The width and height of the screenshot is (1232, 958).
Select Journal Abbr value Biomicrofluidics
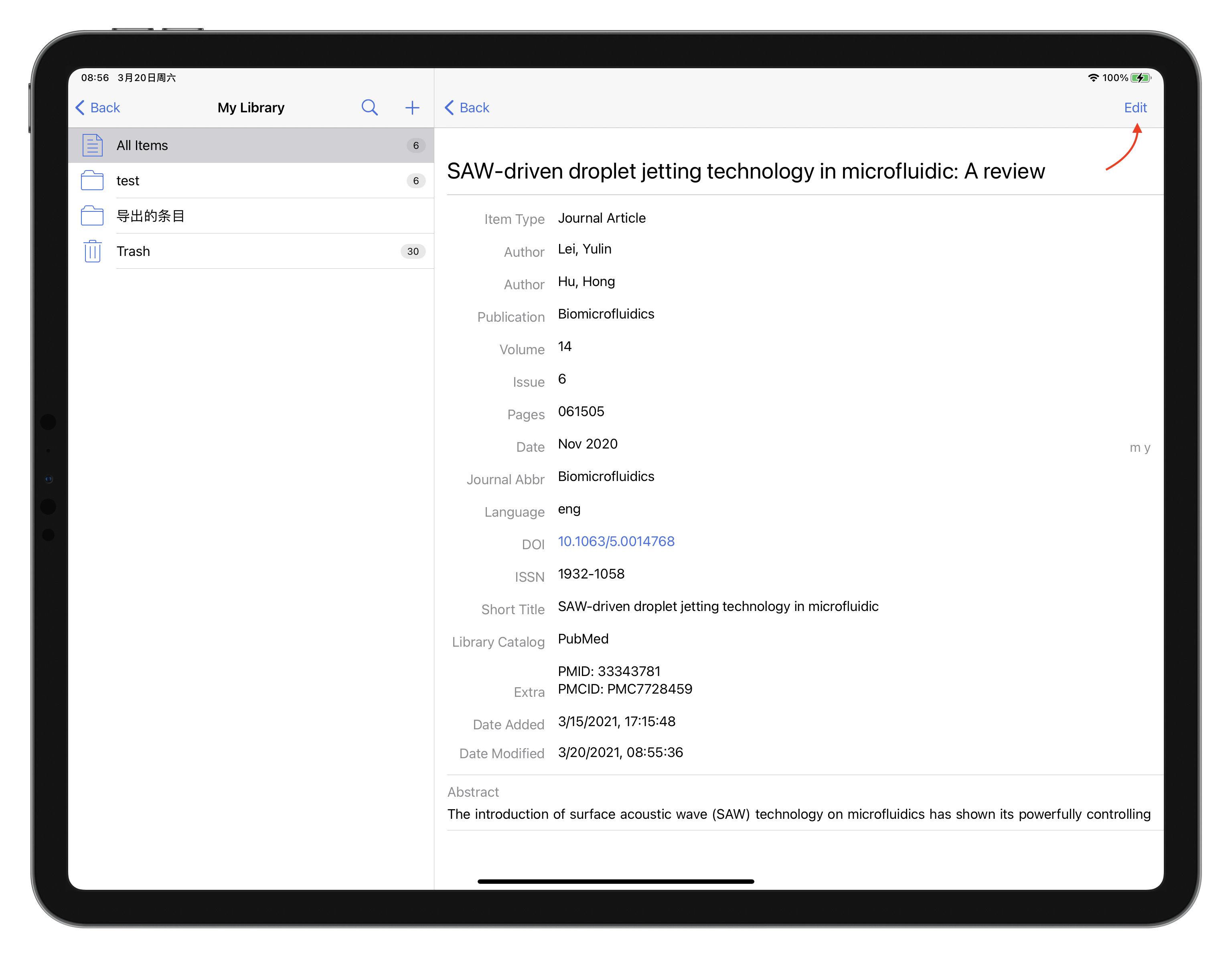[x=606, y=476]
